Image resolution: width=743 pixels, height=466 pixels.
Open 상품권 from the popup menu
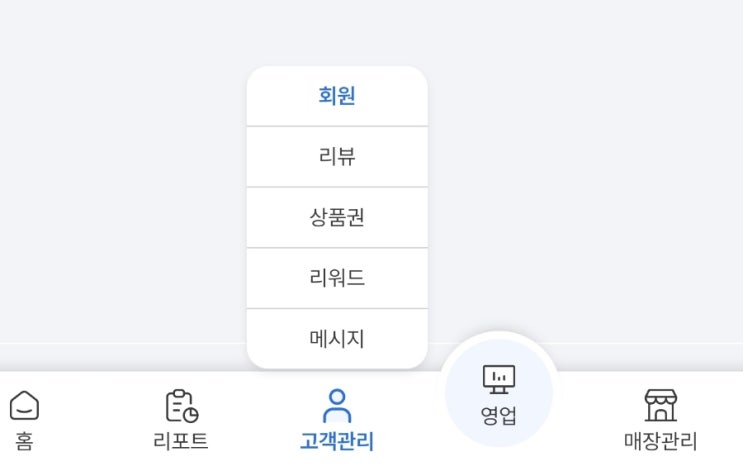click(337, 217)
